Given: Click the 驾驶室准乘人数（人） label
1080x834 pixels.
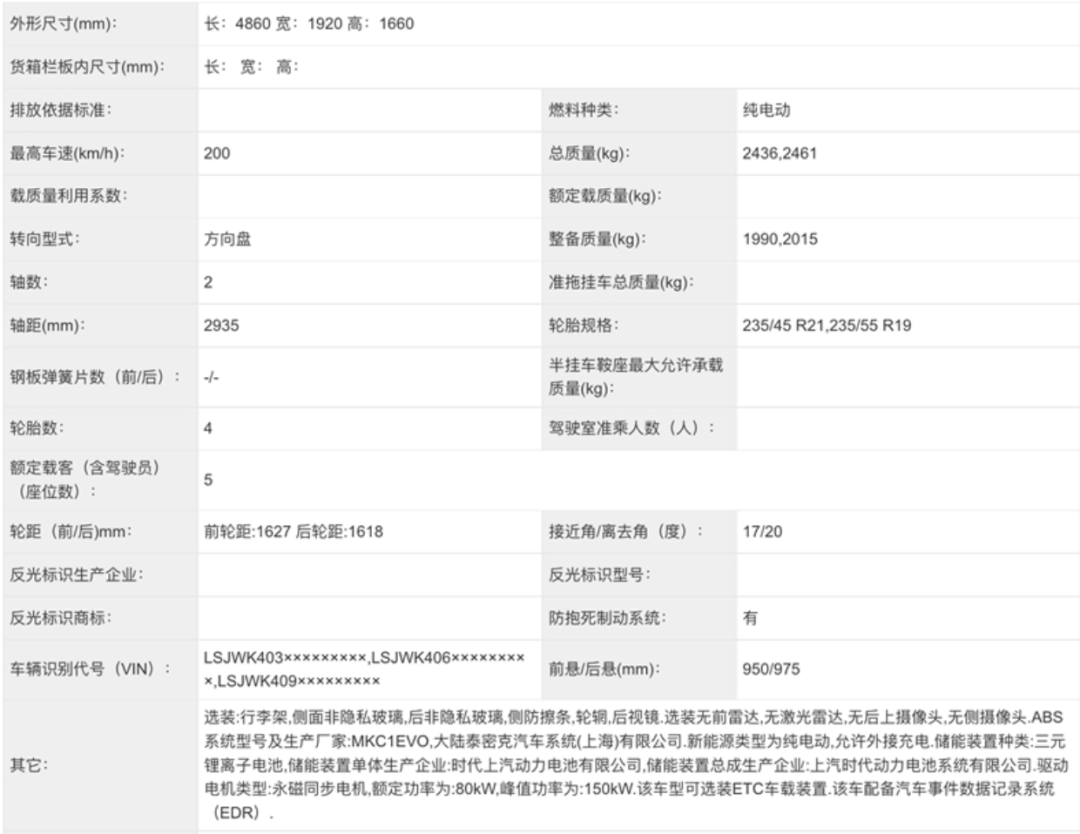Looking at the screenshot, I should point(632,428).
